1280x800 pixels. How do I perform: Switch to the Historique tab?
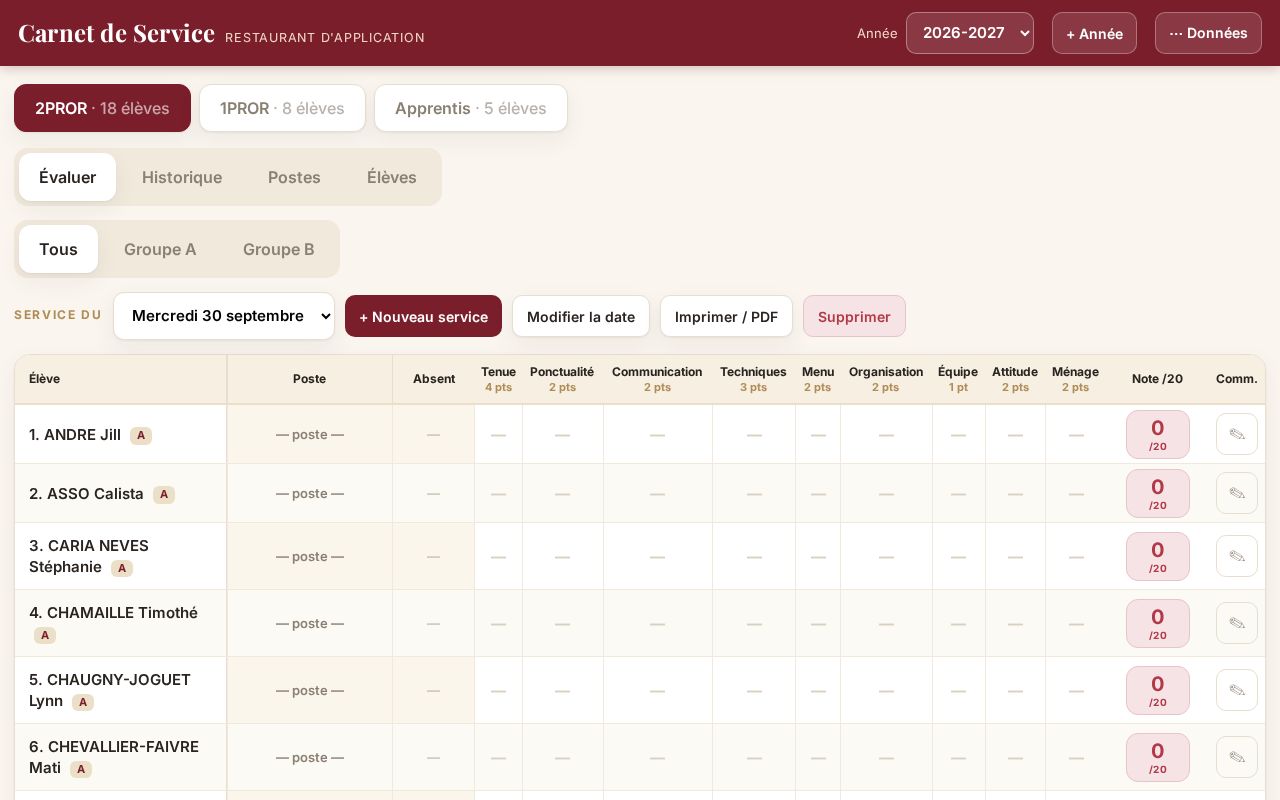click(182, 177)
